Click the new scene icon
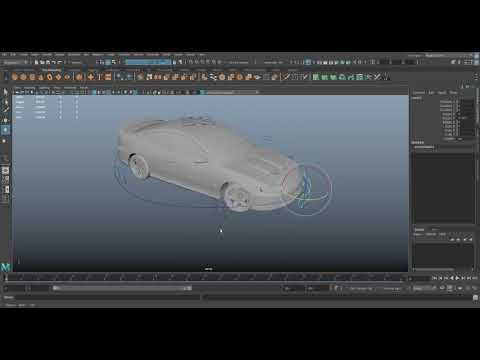The width and height of the screenshot is (480, 360). 37,62
